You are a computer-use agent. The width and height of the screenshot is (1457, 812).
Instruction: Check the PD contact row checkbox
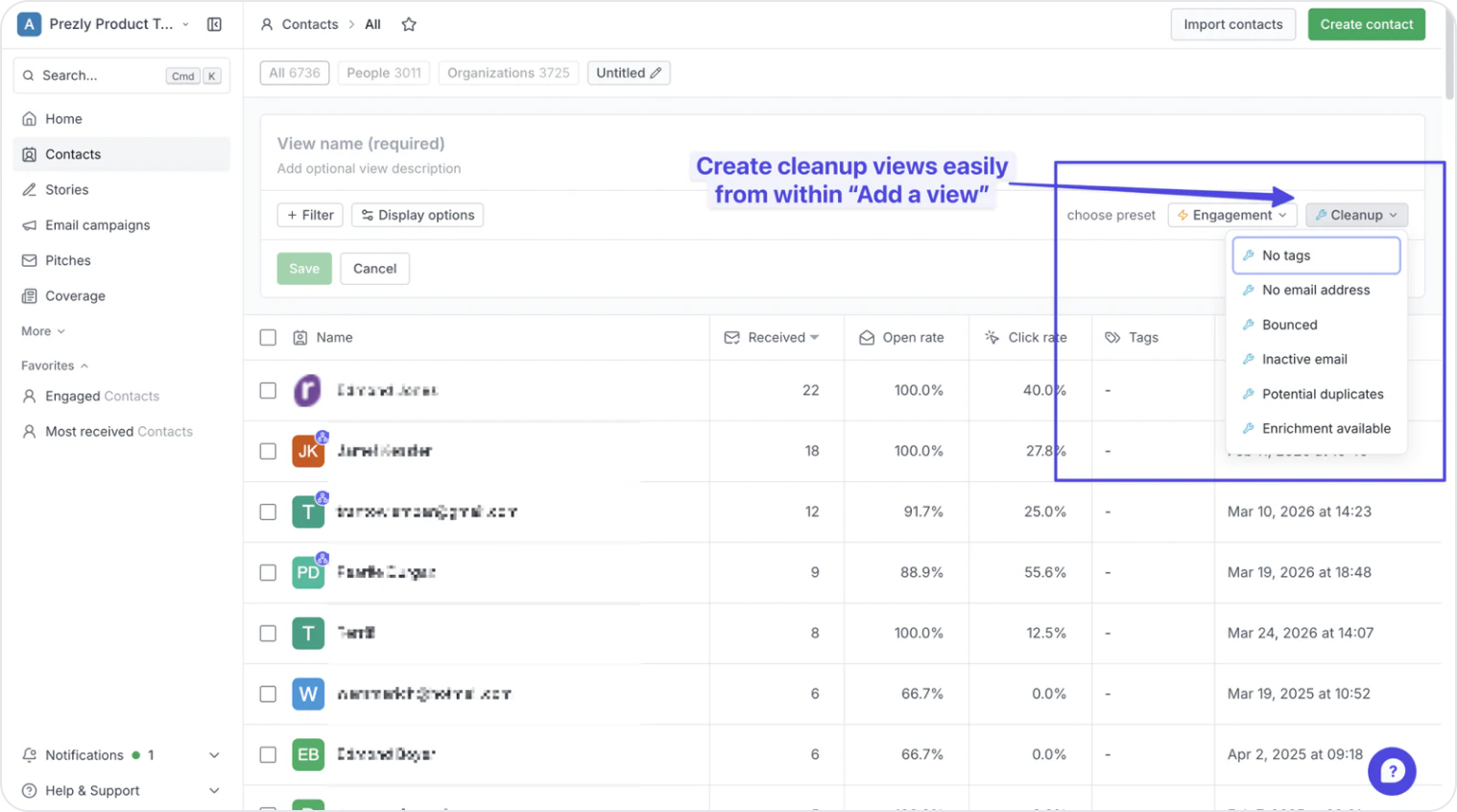tap(268, 572)
